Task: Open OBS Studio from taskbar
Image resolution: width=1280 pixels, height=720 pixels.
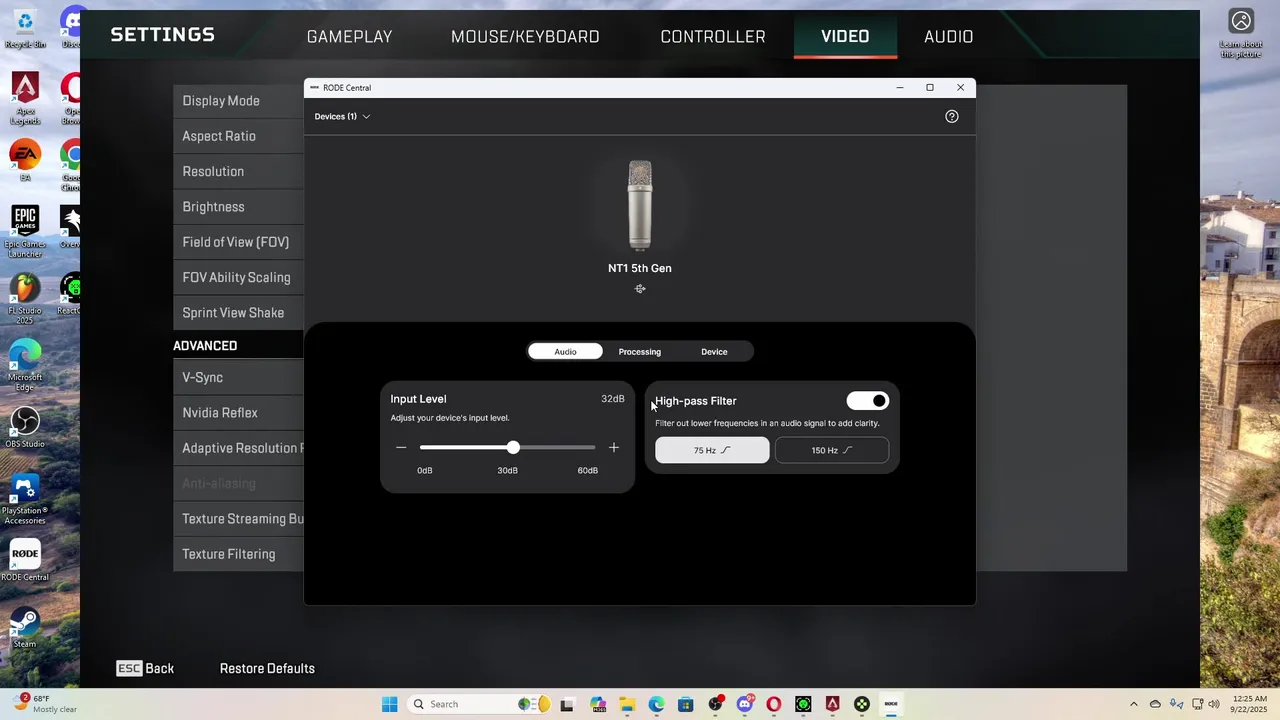Action: pyautogui.click(x=715, y=704)
